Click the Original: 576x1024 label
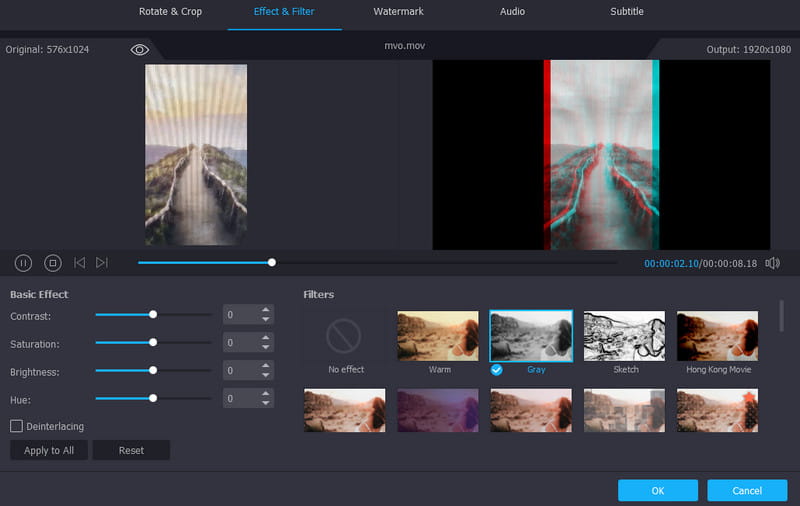800x506 pixels. [47, 49]
